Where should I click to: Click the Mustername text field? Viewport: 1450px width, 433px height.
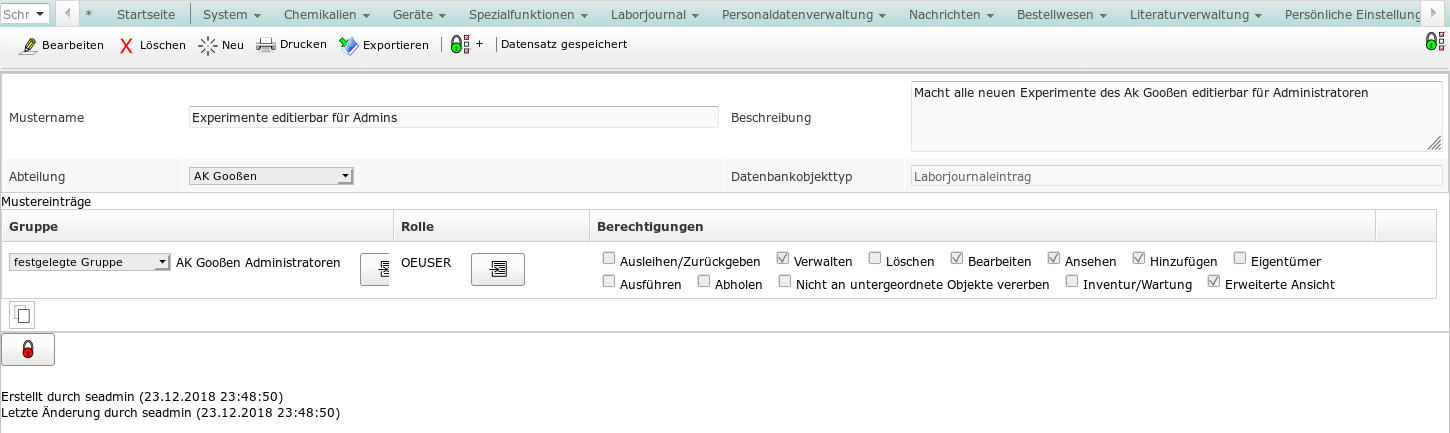[x=453, y=117]
